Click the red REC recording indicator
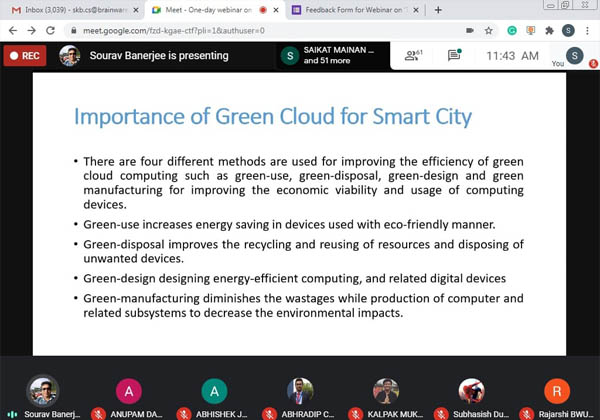 click(25, 56)
